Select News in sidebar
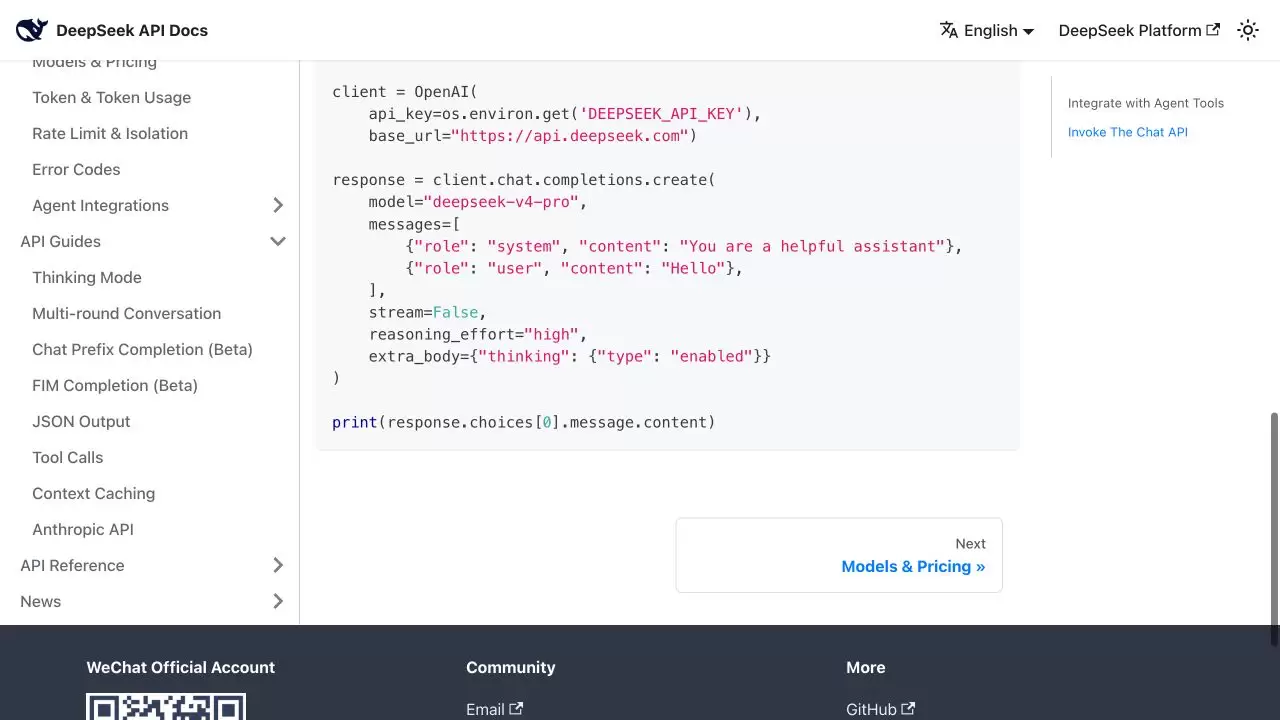 coord(40,601)
